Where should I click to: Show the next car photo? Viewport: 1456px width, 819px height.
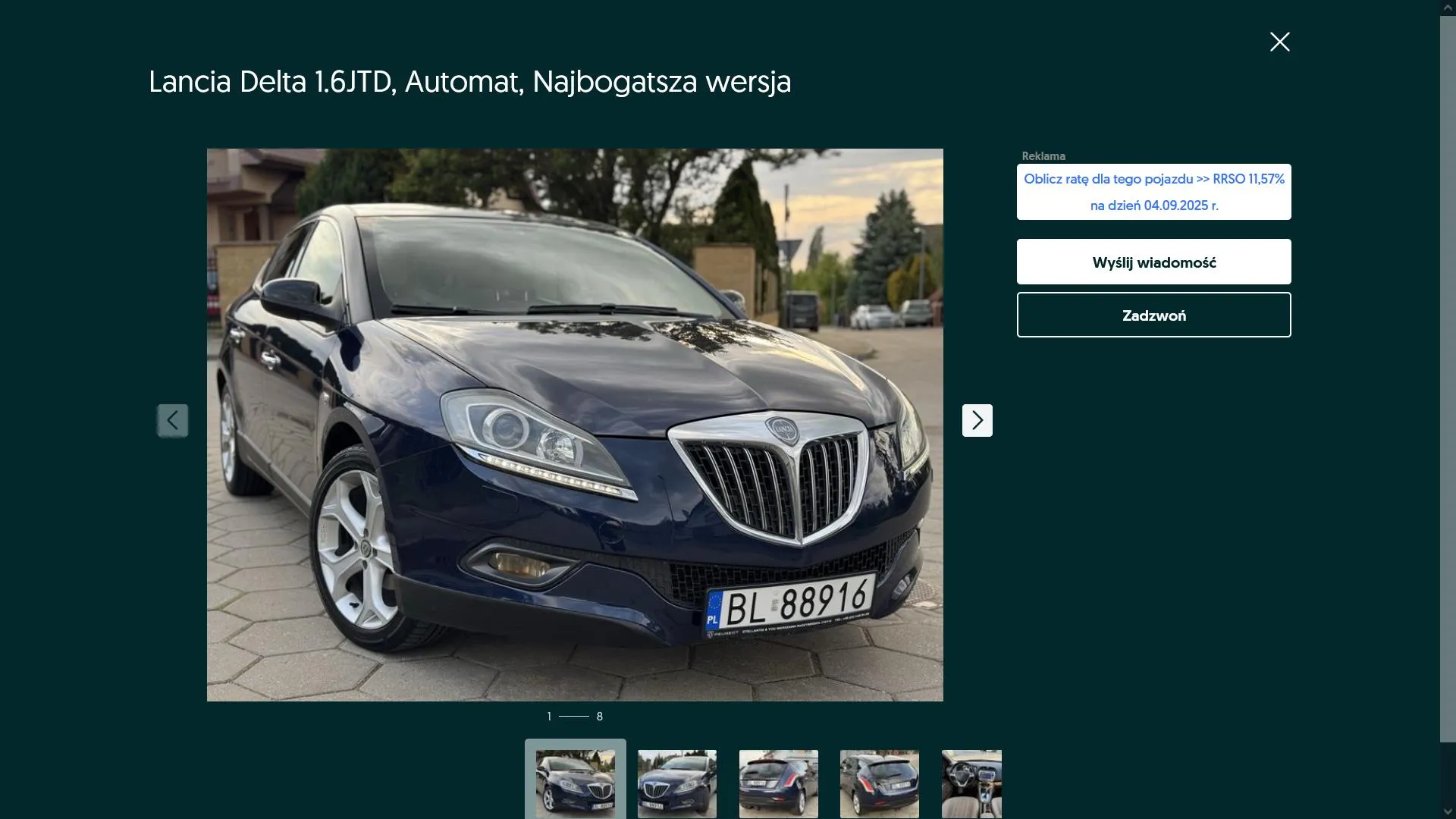[977, 420]
